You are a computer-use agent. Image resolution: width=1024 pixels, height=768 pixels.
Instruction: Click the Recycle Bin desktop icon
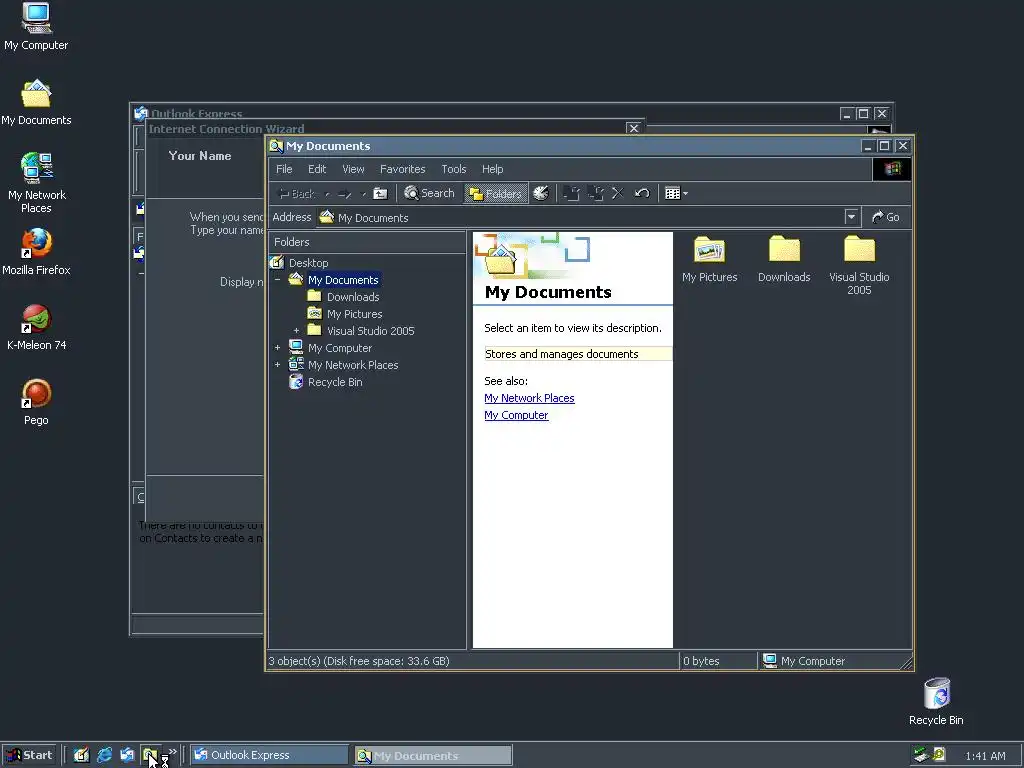[x=936, y=701]
